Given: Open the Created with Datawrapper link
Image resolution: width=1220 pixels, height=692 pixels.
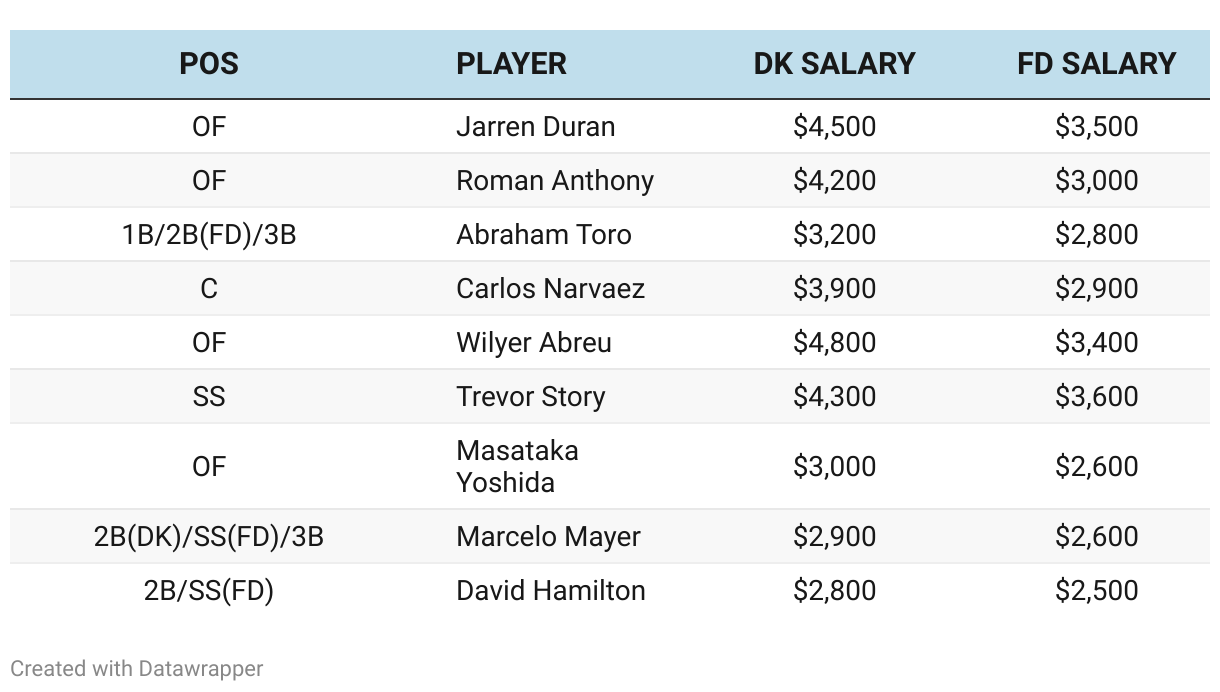Looking at the screenshot, I should pos(137,668).
